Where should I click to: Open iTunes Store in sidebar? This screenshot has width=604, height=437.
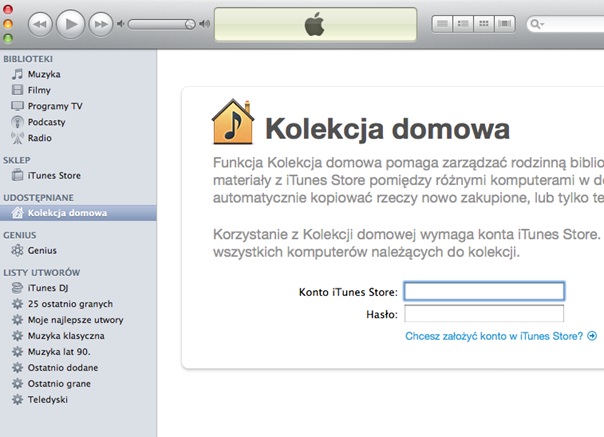(54, 176)
